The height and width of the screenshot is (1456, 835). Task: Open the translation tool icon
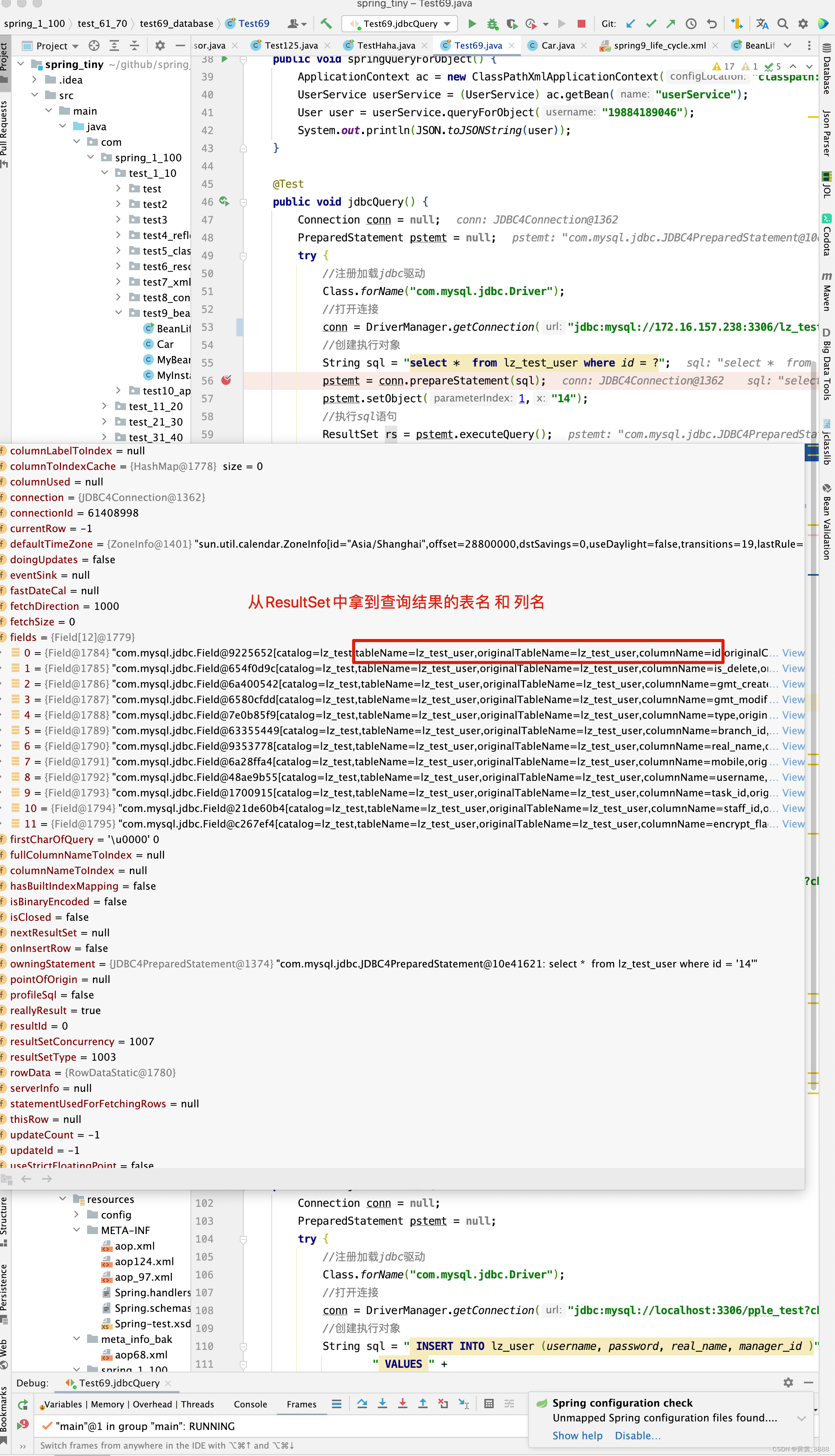pyautogui.click(x=762, y=23)
